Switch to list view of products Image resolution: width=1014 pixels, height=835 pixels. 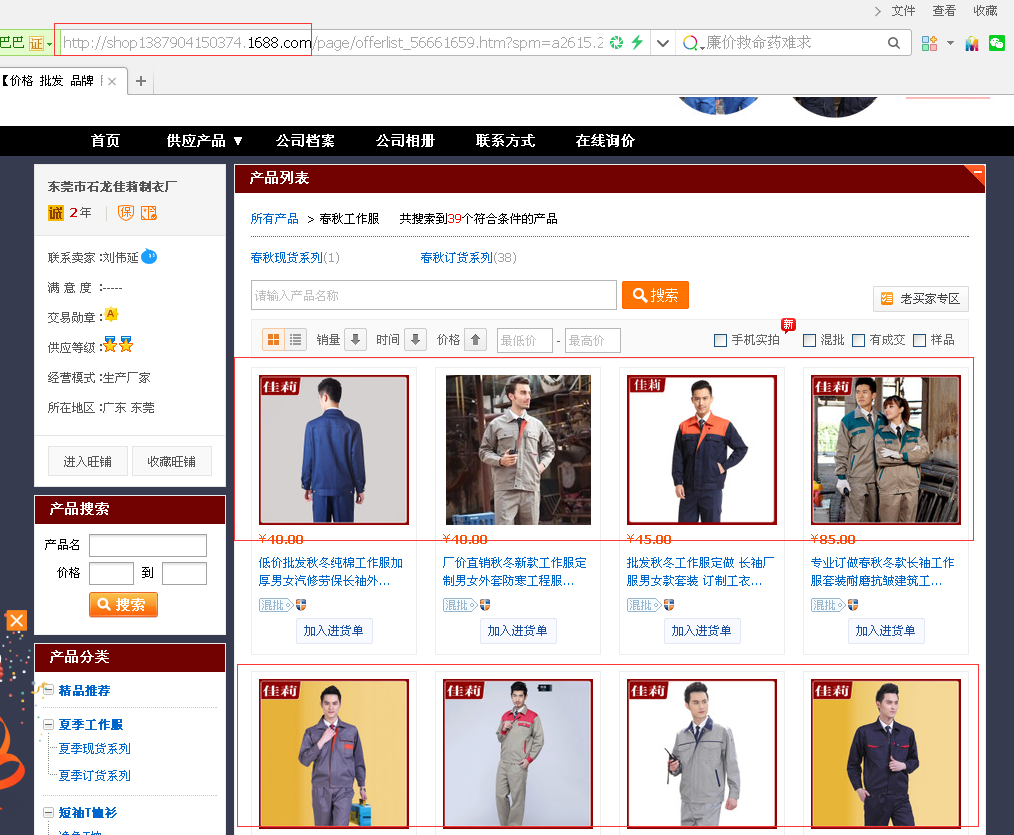tap(296, 340)
